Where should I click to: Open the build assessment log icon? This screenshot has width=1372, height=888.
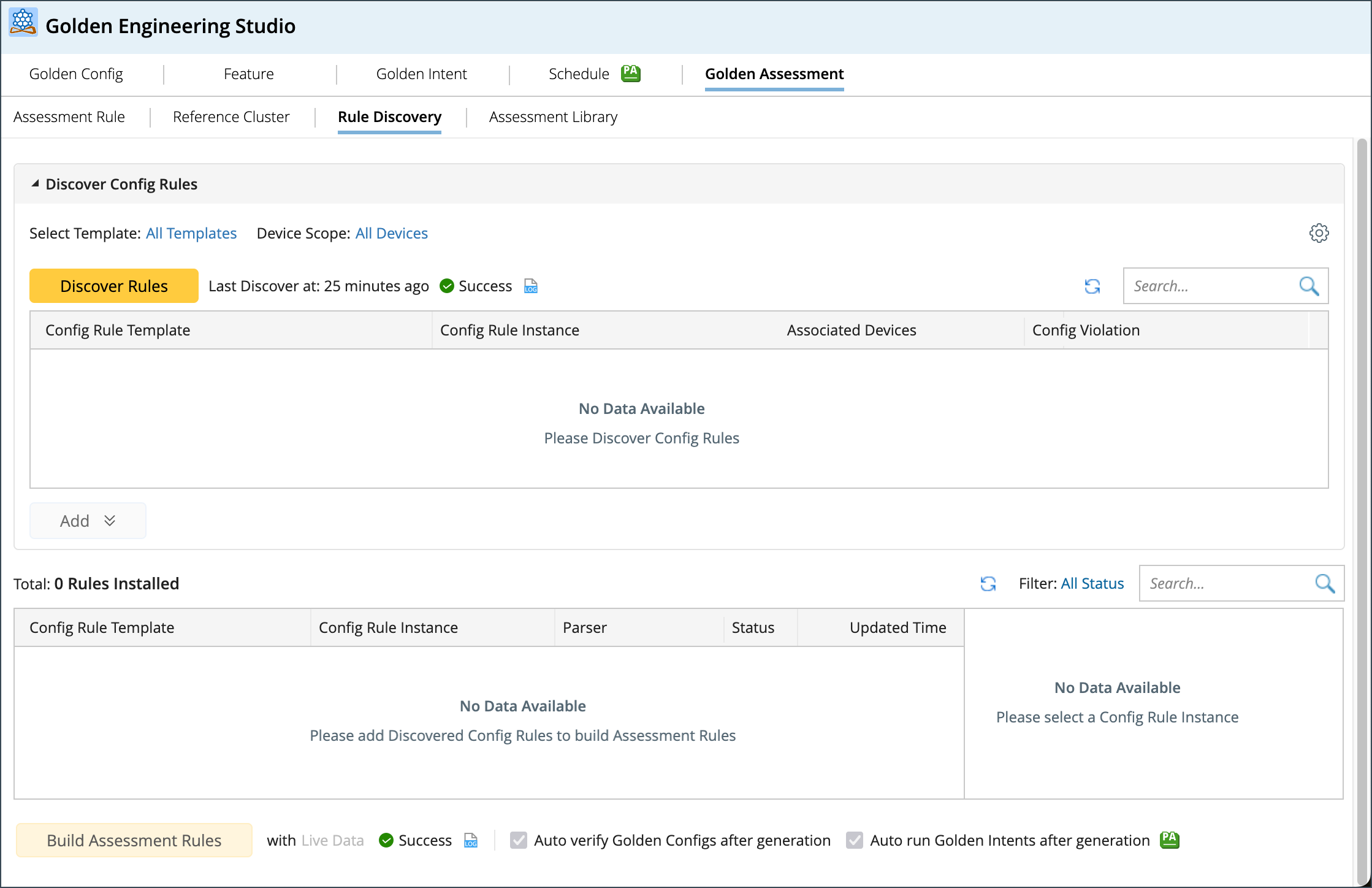click(471, 840)
